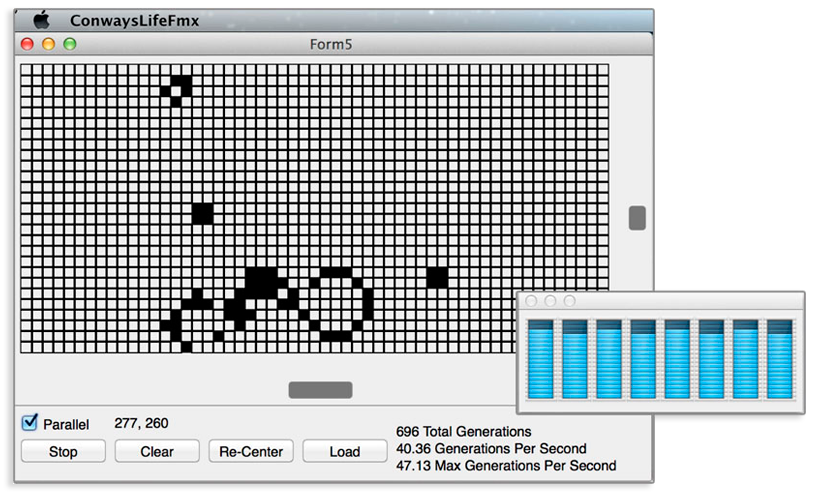Click the isolated block of live cells near the grid's right side
The image size is (819, 492).
coord(437,277)
